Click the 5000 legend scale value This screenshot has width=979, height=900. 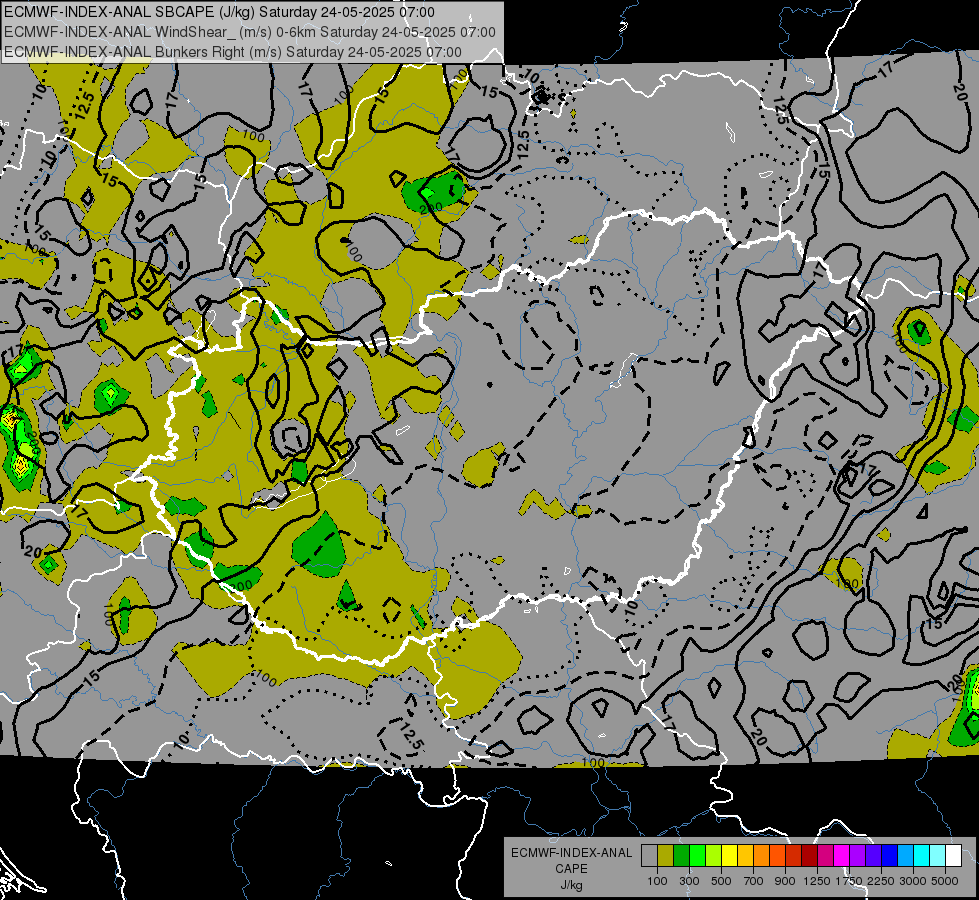pyautogui.click(x=945, y=881)
